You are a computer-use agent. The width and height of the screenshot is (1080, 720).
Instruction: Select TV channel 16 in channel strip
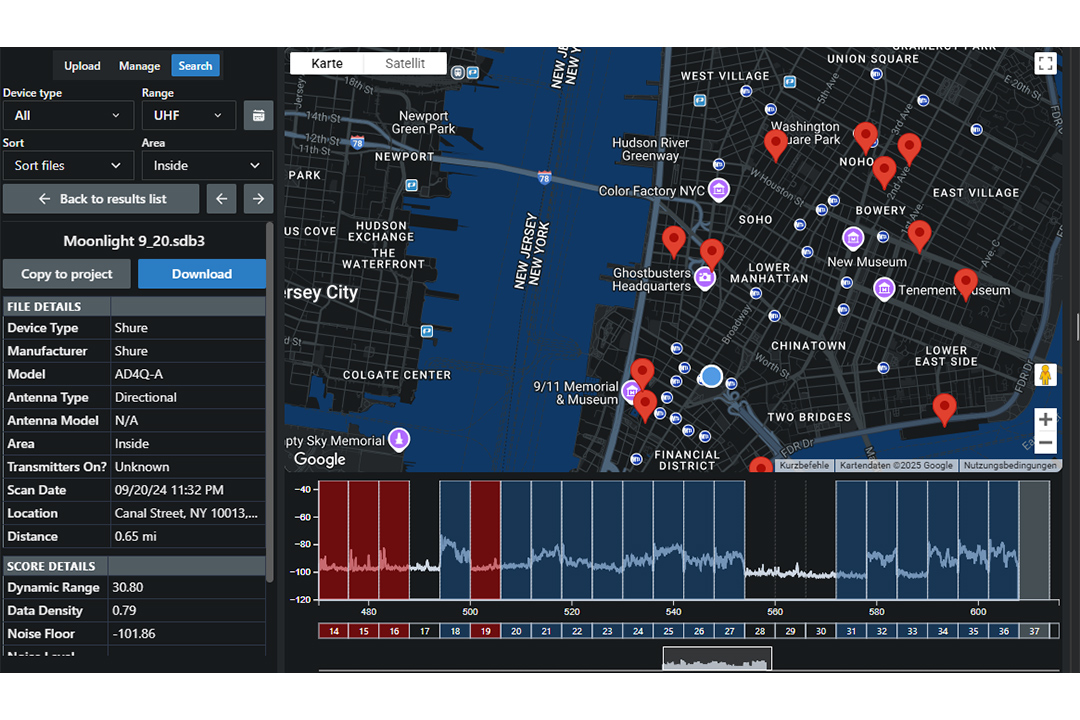pyautogui.click(x=394, y=631)
